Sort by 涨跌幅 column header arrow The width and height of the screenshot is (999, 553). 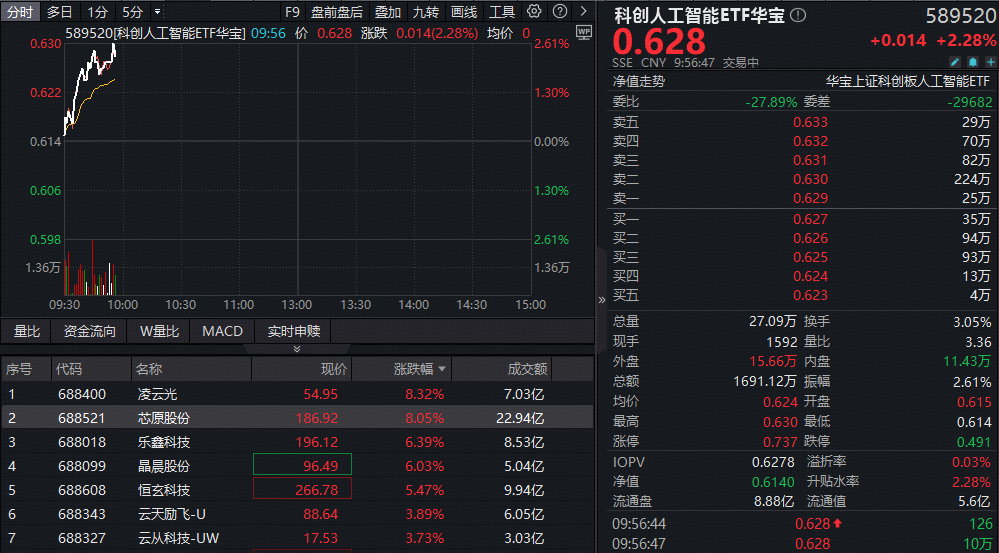[442, 369]
